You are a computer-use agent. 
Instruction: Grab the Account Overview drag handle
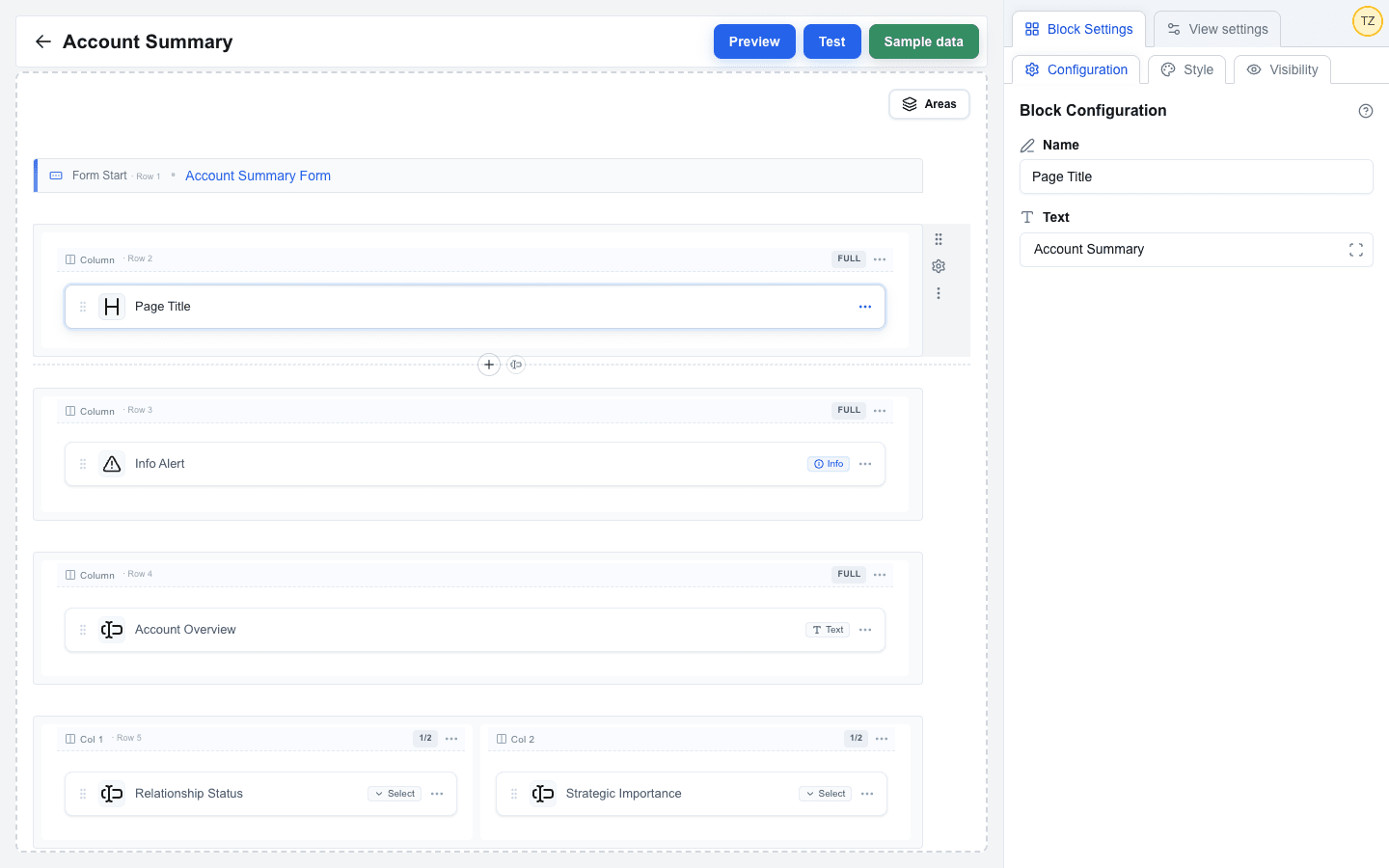(83, 630)
